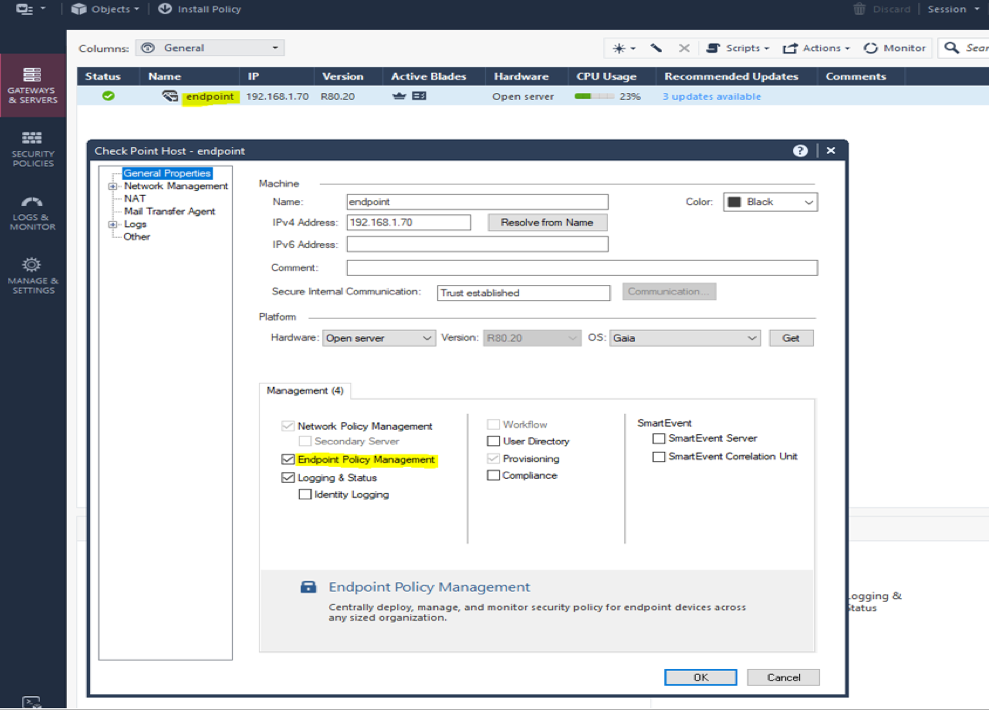Expand the Logs tree node
The image size is (989, 710).
112,224
